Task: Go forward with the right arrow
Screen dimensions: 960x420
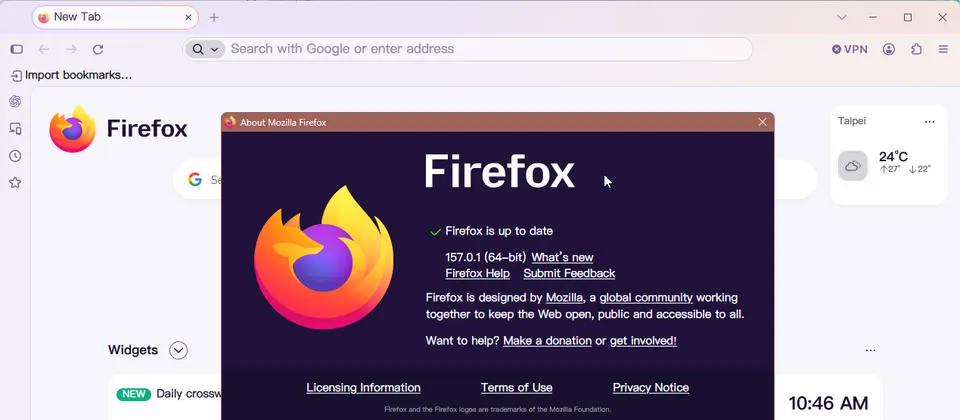Action: (71, 50)
